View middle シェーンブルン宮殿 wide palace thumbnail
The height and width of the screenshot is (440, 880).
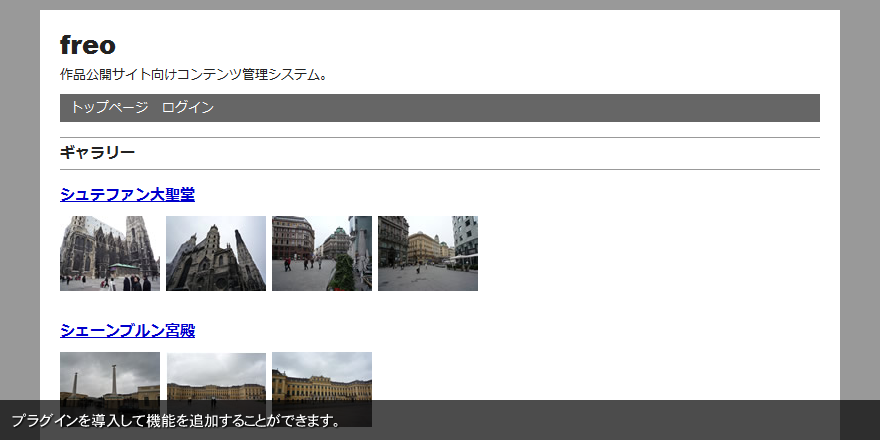pos(216,375)
